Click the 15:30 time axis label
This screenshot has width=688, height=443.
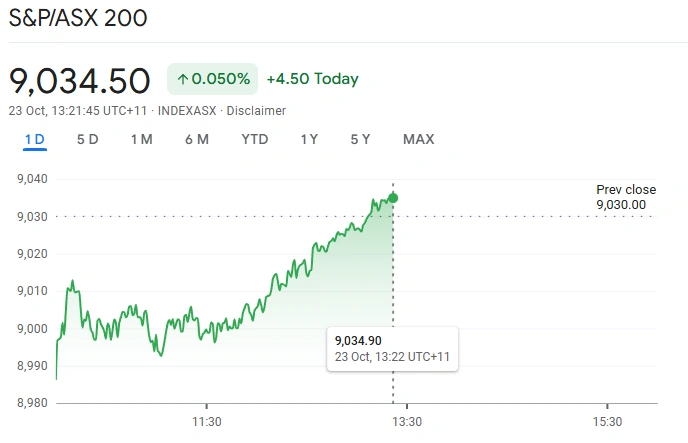pyautogui.click(x=607, y=421)
